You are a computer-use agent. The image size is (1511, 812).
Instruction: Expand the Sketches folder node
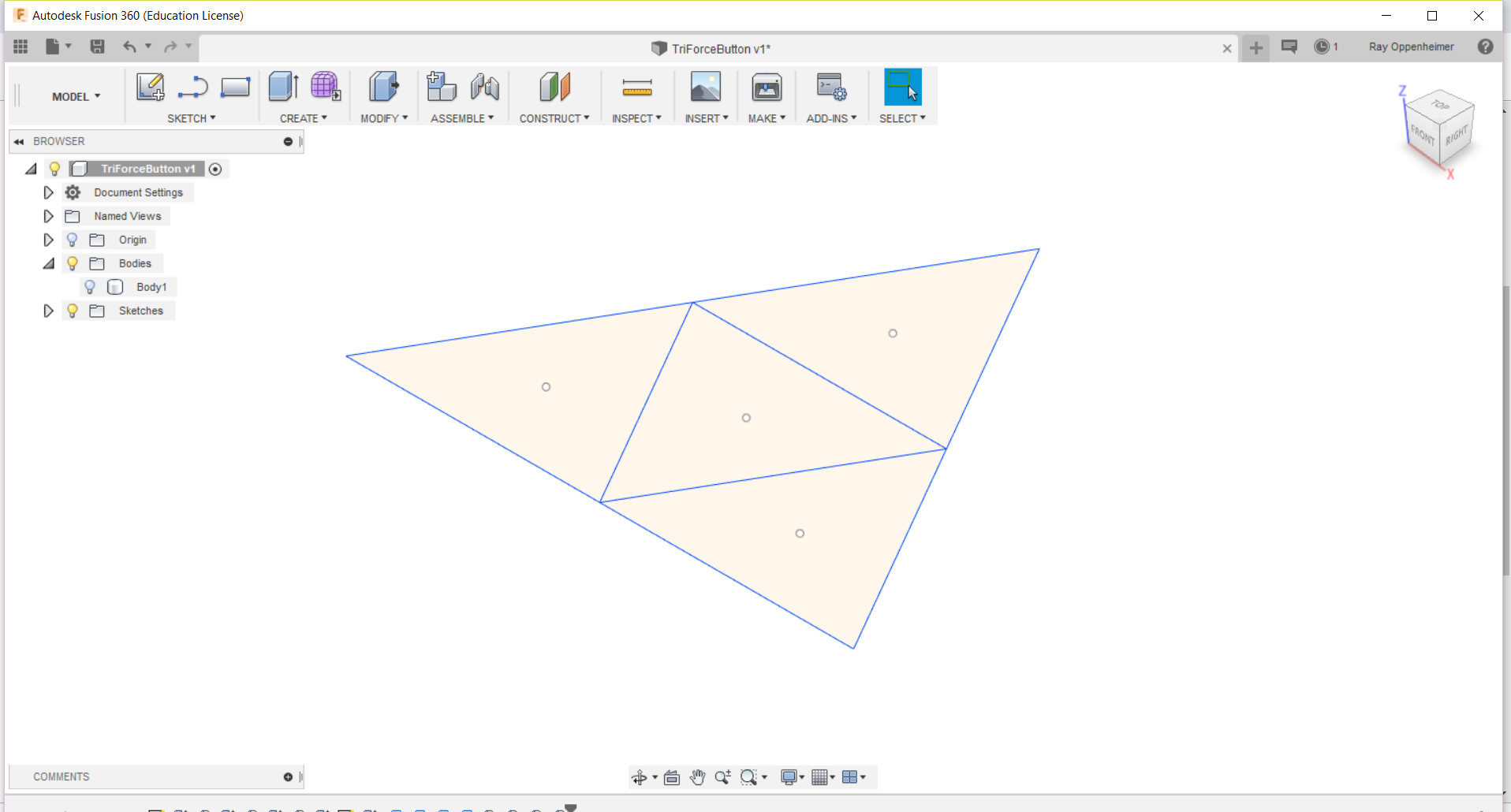tap(48, 311)
